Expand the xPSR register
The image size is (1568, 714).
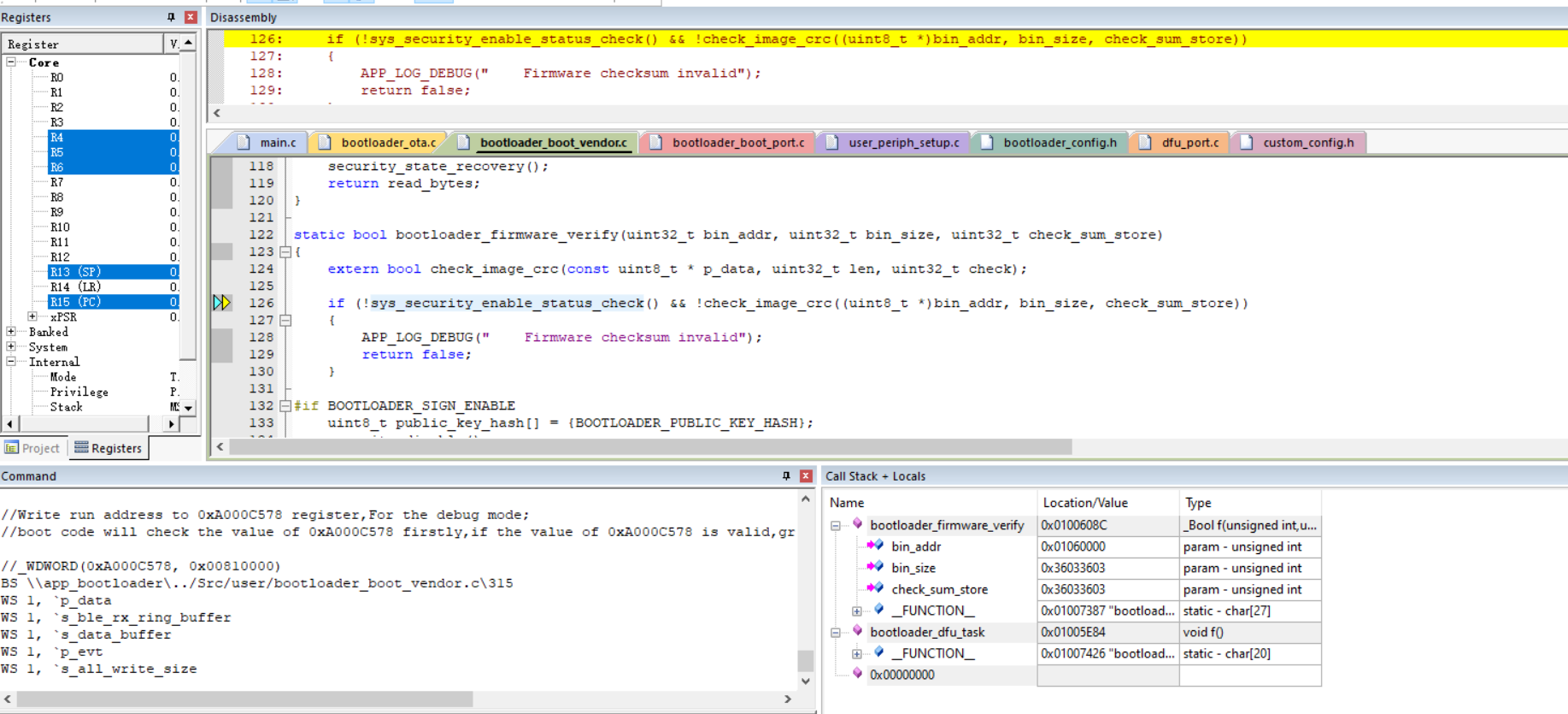coord(32,317)
